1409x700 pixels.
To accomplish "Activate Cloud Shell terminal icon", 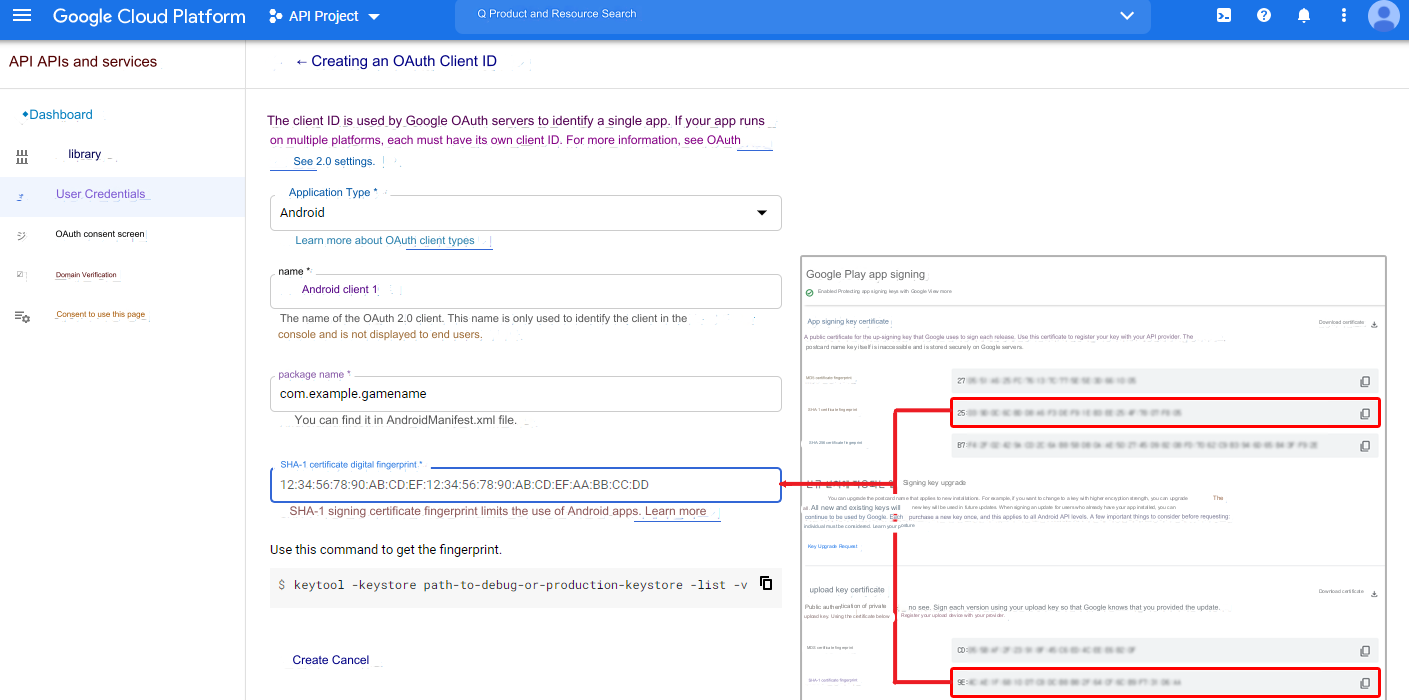I will point(1223,16).
